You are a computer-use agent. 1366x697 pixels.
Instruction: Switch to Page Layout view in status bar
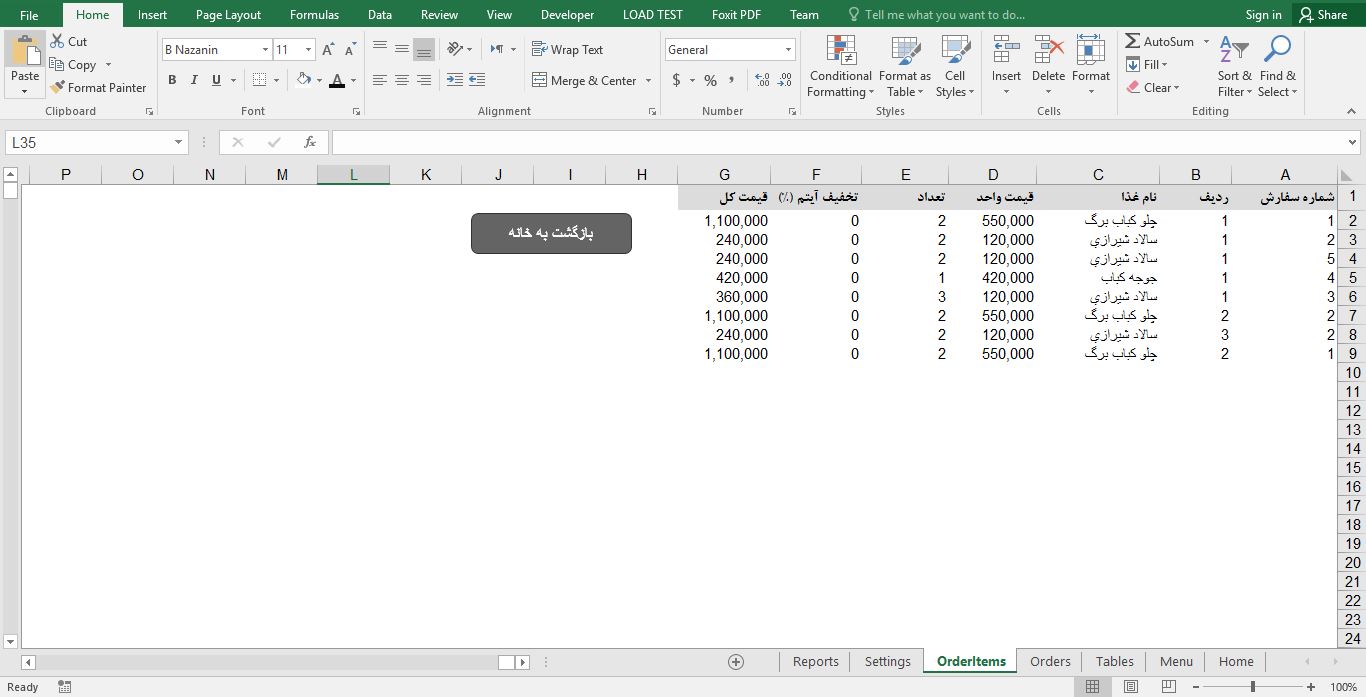1131,687
